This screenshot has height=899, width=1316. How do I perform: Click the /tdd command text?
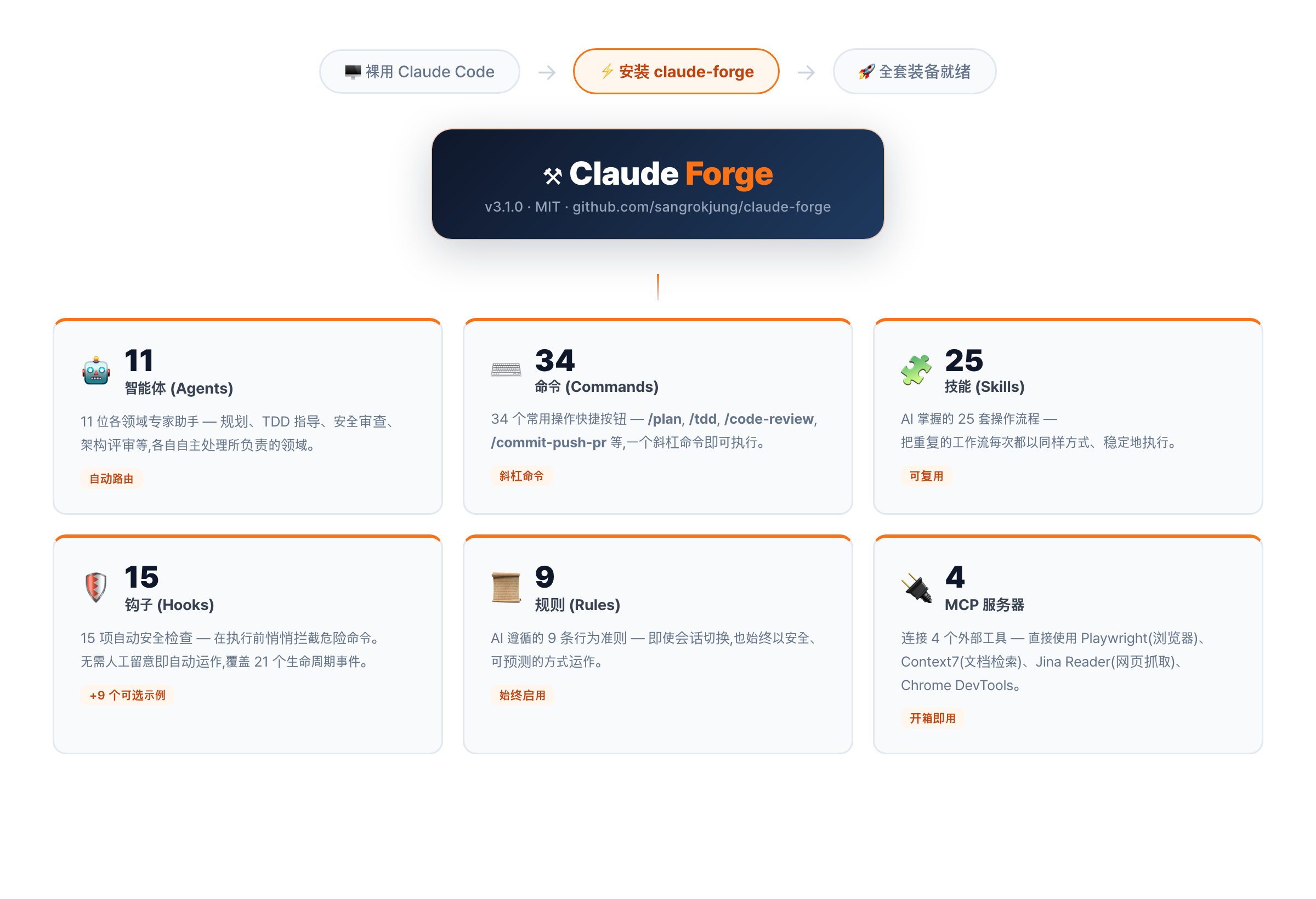(x=703, y=419)
